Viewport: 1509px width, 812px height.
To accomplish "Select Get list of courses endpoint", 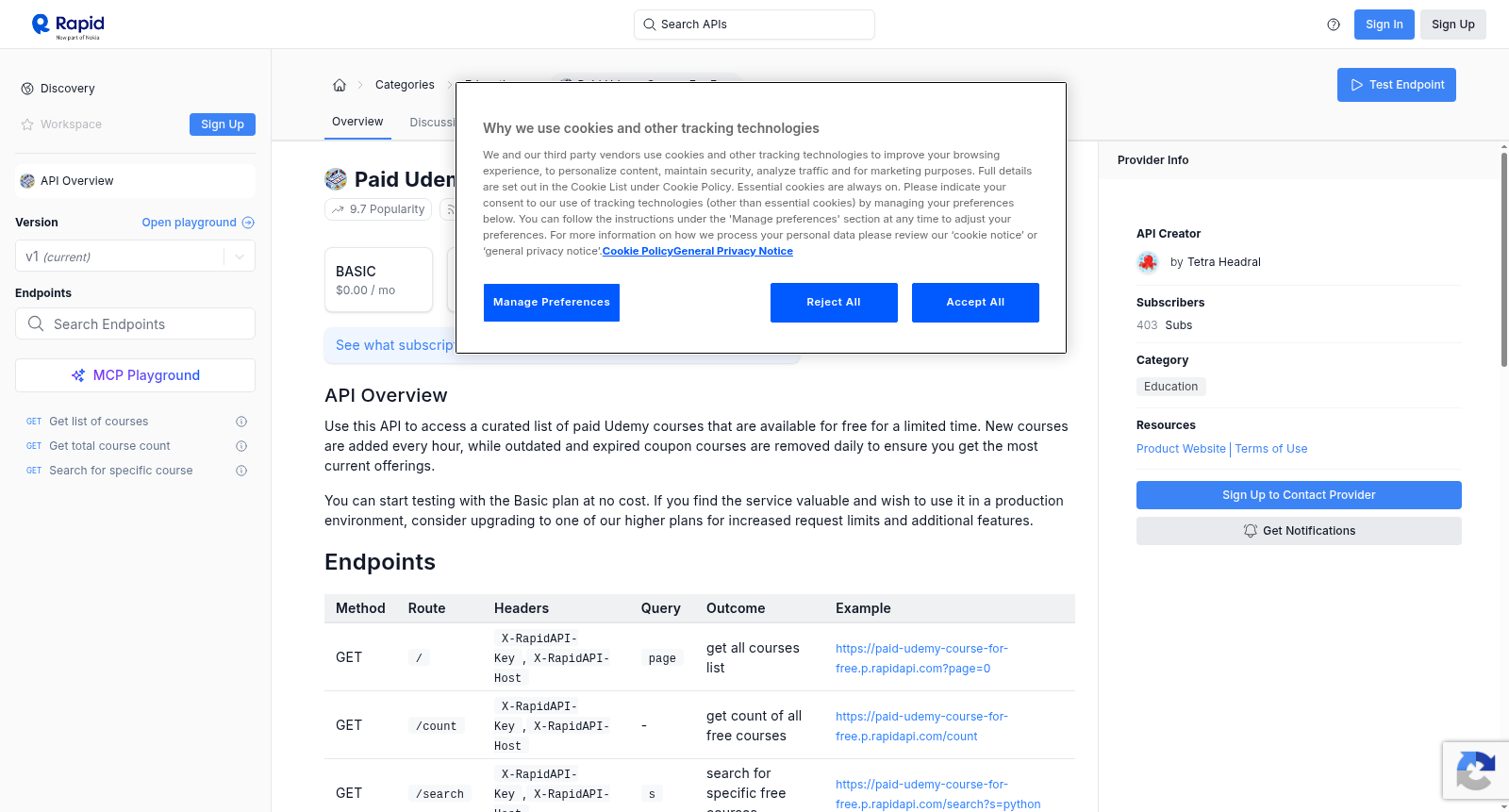I will click(x=99, y=422).
